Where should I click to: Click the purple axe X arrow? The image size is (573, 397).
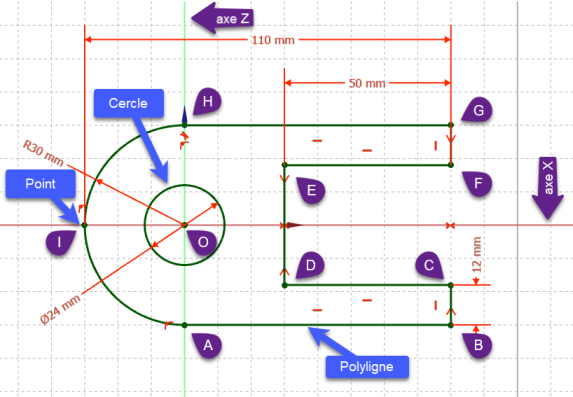(x=547, y=188)
